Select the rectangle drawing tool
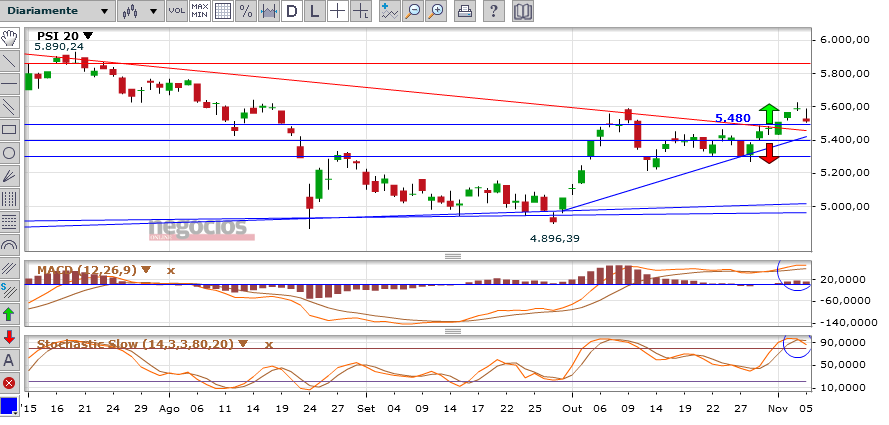Image resolution: width=889 pixels, height=425 pixels. (x=9, y=130)
